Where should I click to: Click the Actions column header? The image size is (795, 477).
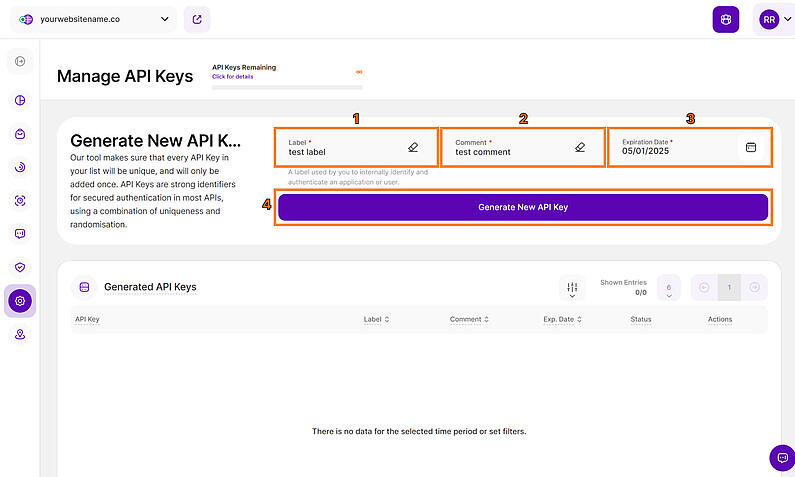tap(719, 319)
